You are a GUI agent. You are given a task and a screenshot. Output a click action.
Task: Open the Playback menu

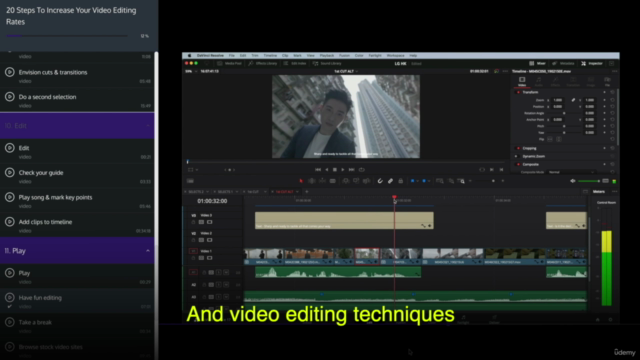(x=327, y=56)
